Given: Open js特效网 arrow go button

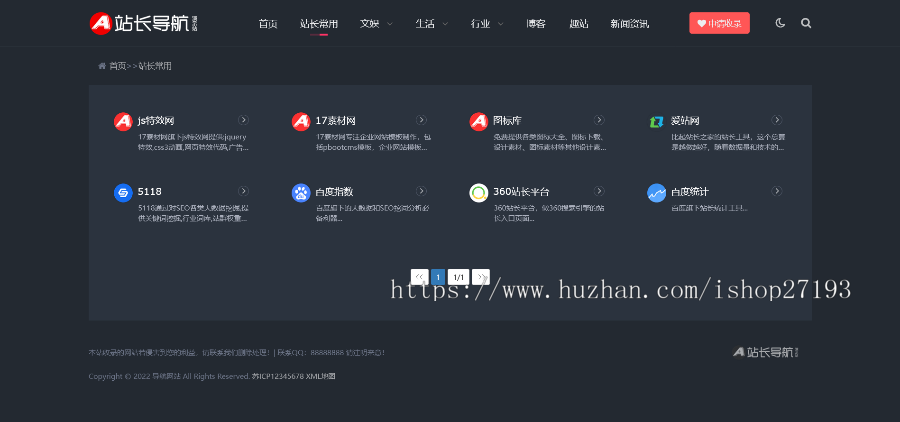Looking at the screenshot, I should (x=243, y=119).
